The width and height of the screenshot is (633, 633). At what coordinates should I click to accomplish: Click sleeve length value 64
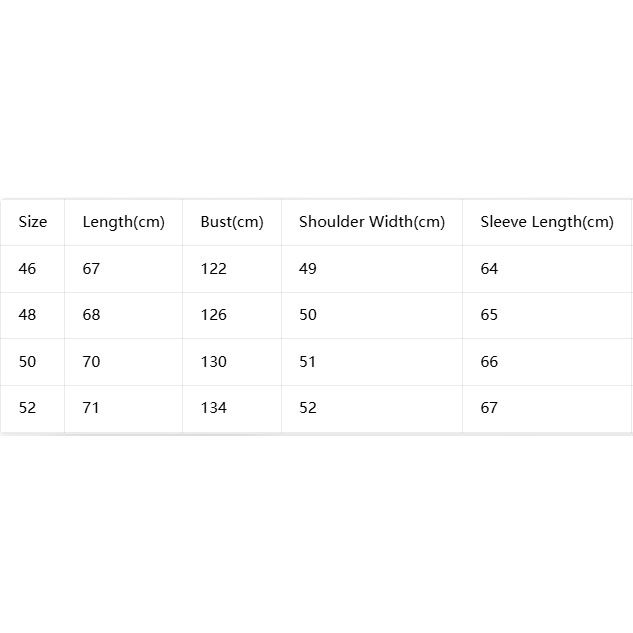tap(489, 269)
